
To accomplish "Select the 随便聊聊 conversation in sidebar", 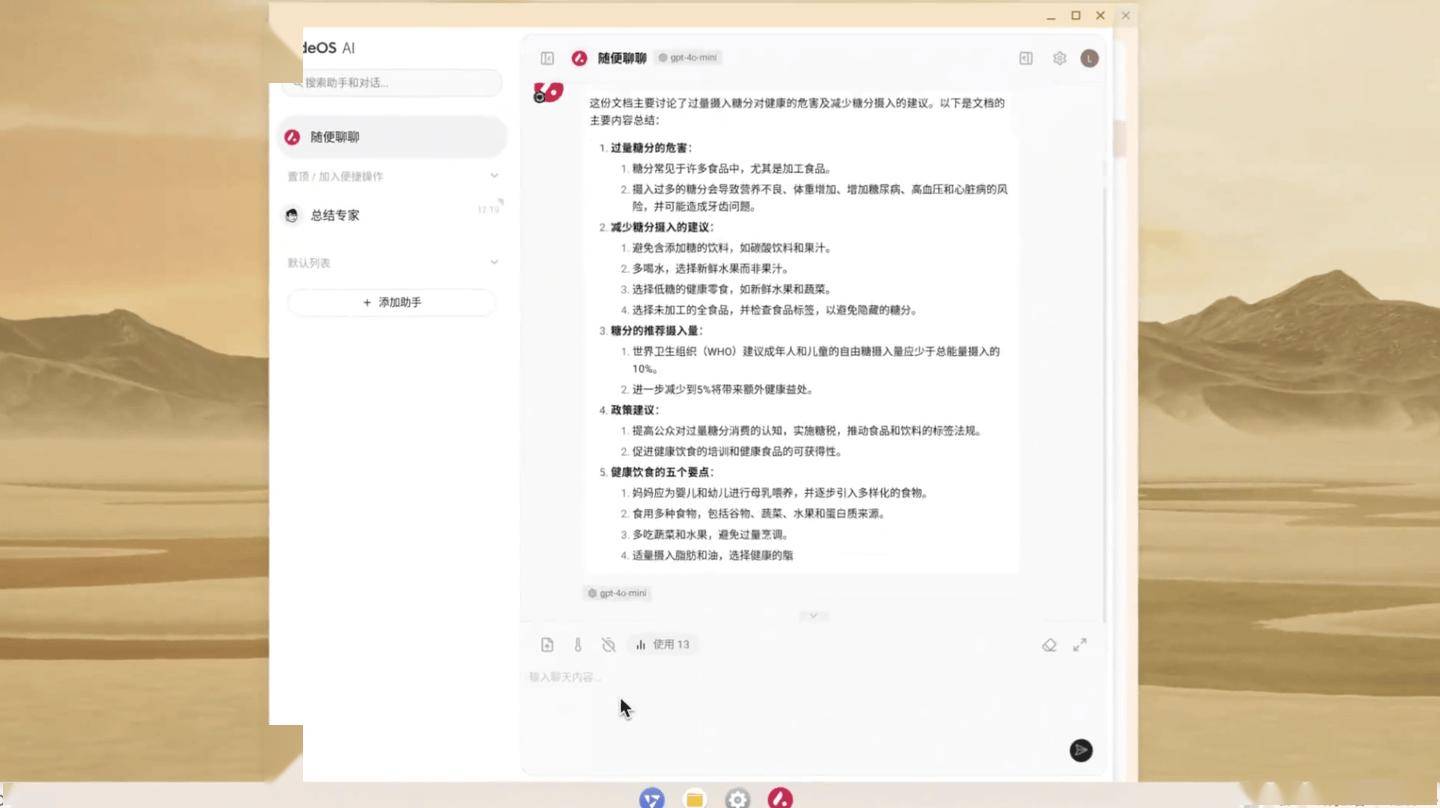I will click(391, 137).
